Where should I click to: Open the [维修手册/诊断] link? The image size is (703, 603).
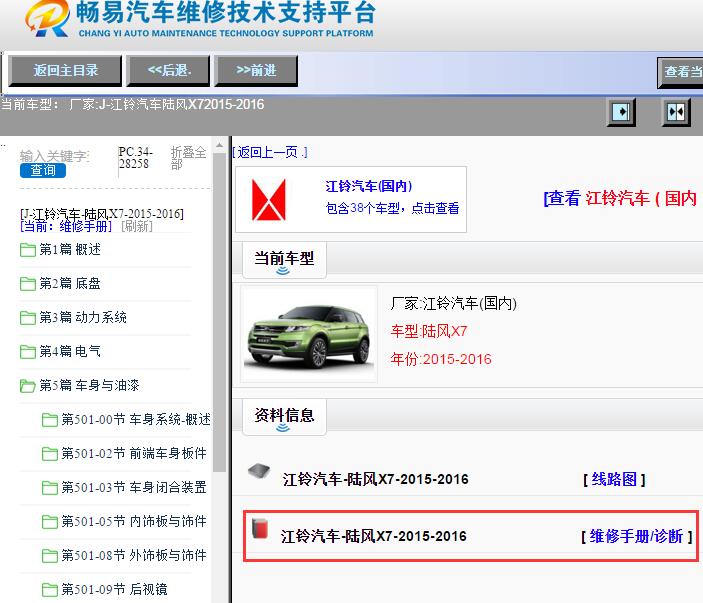click(637, 536)
